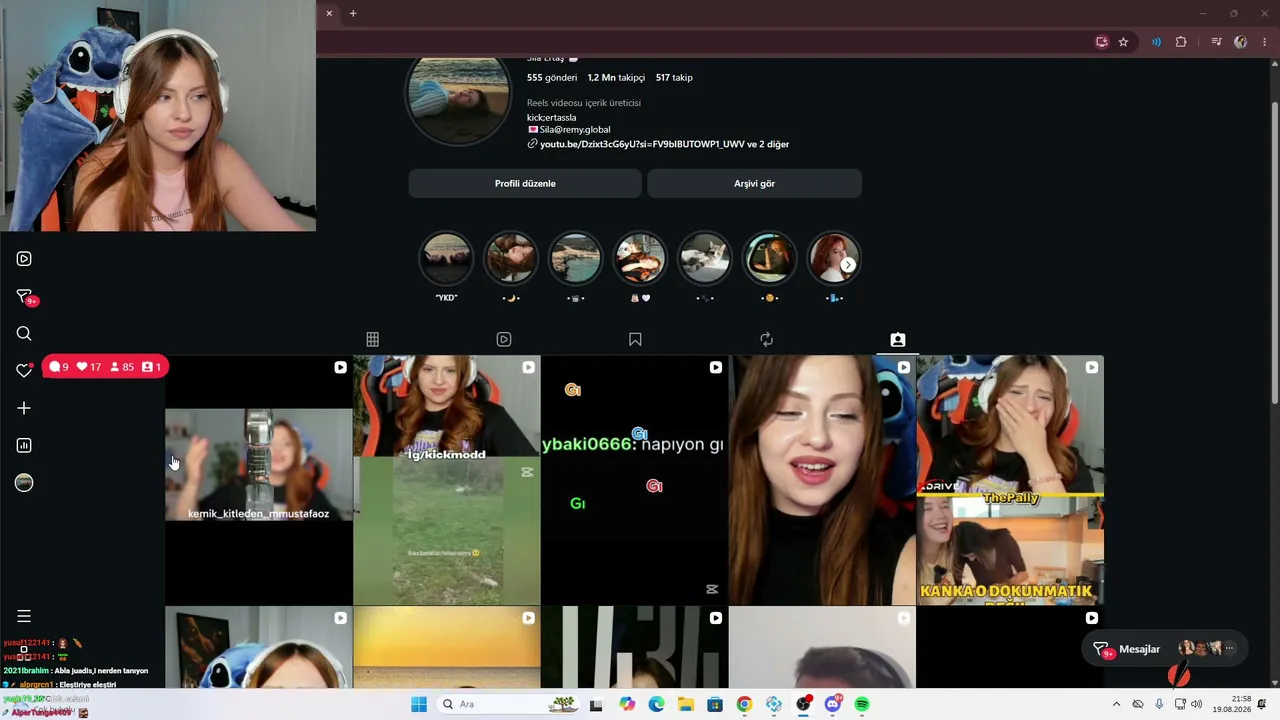Open the browser extensions puzzle icon

[1181, 42]
